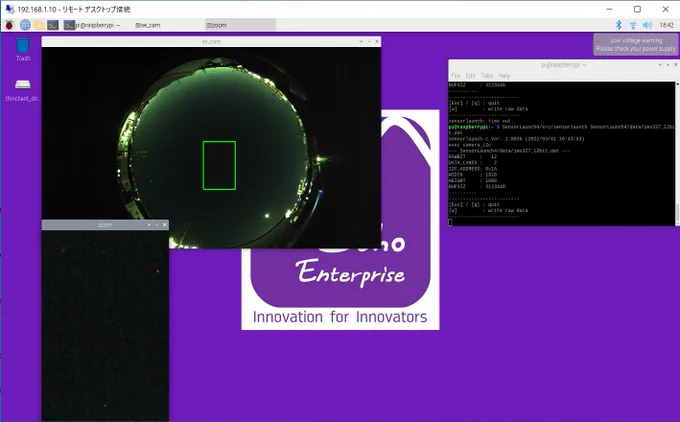The image size is (680, 422).
Task: Select the thinclient_drives desktop icon
Action: coord(23,90)
